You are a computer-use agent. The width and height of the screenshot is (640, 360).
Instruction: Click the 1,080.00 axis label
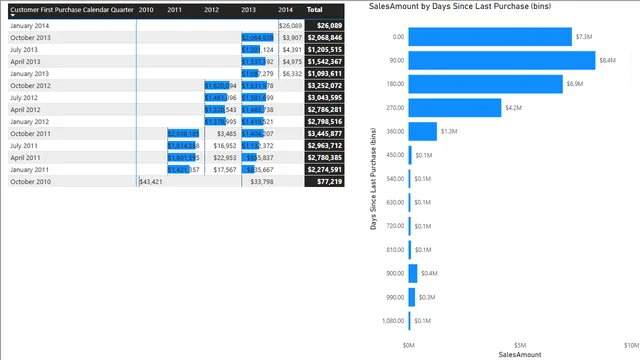(x=393, y=321)
